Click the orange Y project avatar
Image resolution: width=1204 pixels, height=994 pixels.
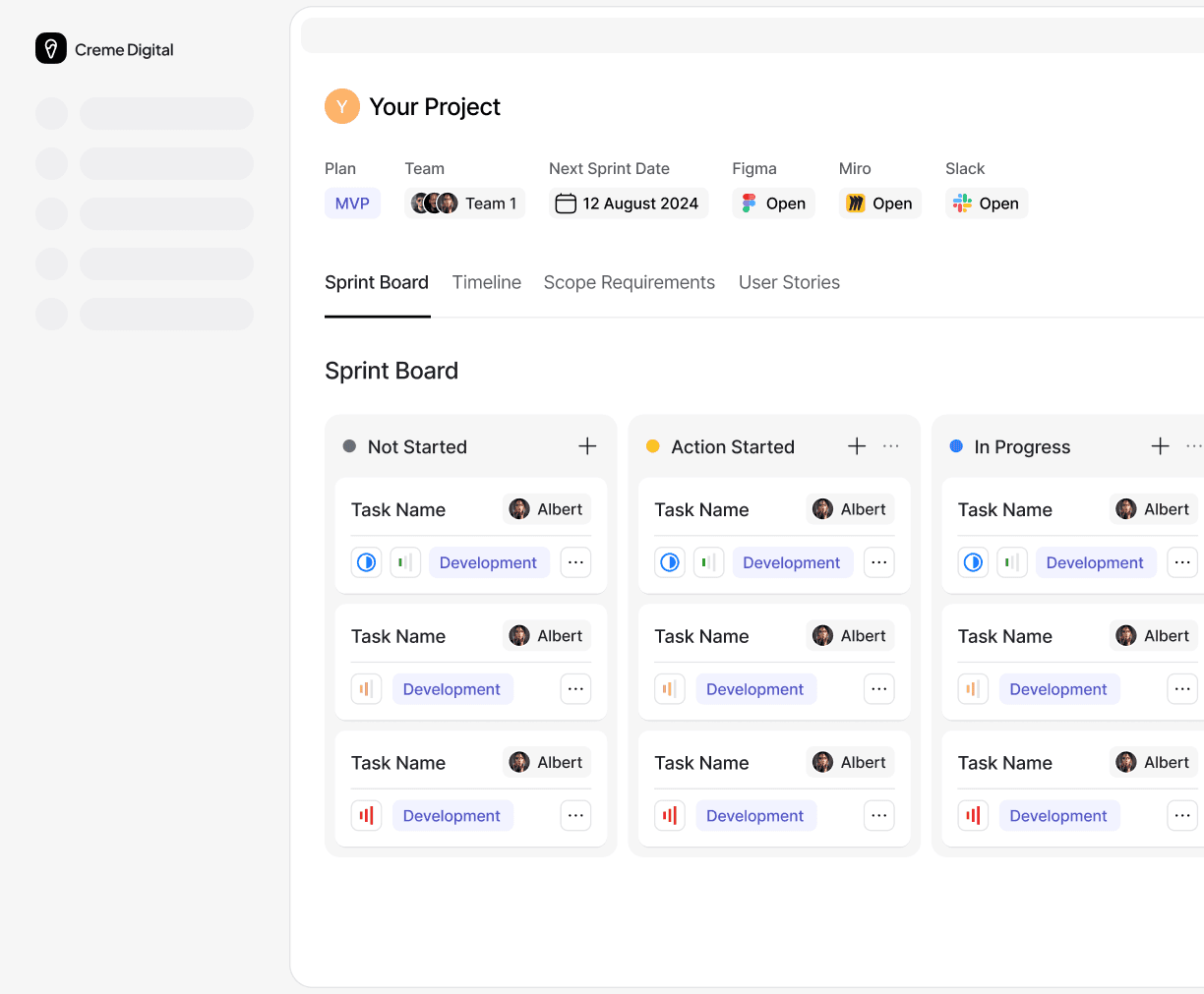(x=341, y=106)
